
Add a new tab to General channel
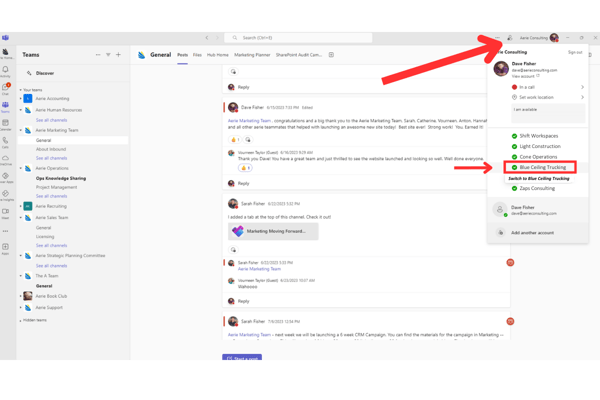[331, 55]
